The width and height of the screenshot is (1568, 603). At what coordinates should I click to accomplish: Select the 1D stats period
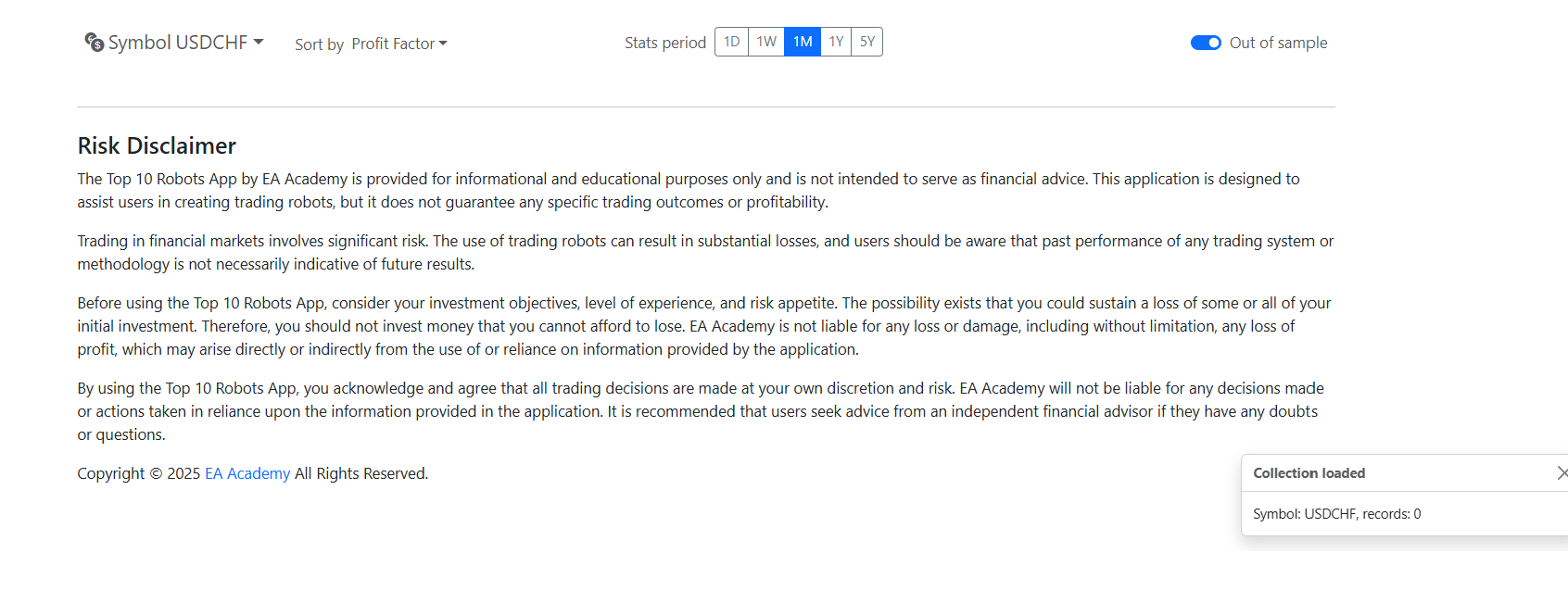tap(731, 42)
